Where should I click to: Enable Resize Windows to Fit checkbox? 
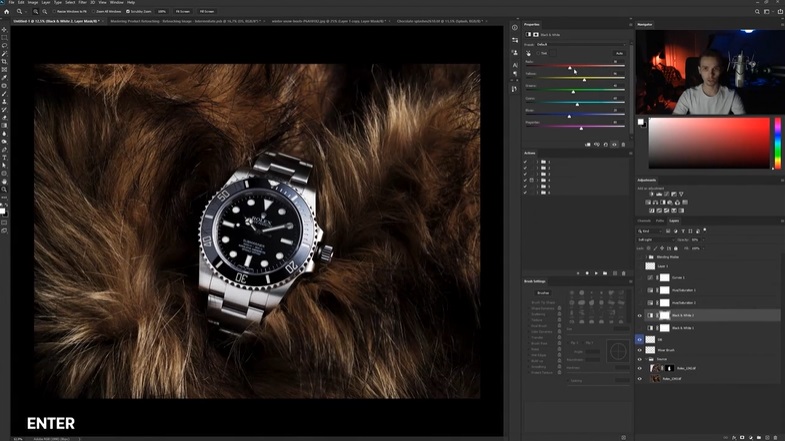pyautogui.click(x=54, y=12)
